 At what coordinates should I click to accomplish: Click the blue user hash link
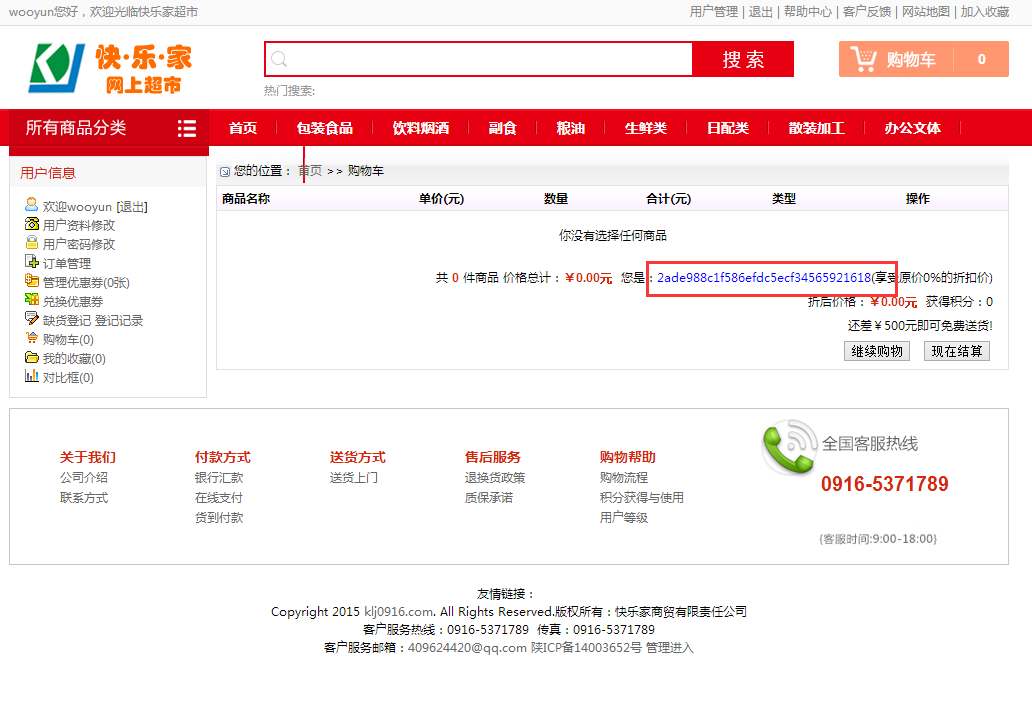click(x=763, y=278)
